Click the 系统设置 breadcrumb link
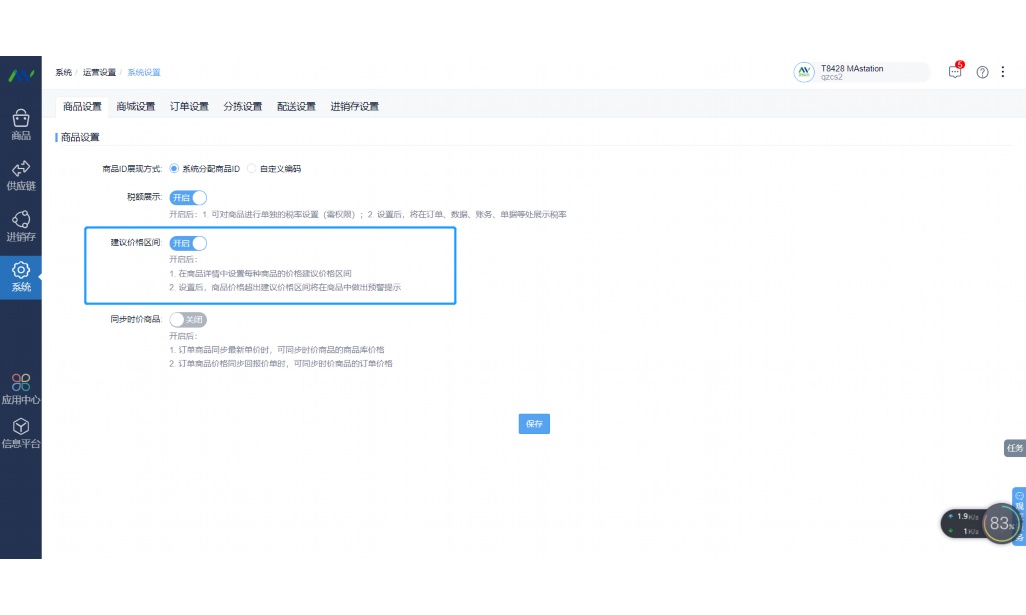The image size is (1026, 615). coord(142,72)
